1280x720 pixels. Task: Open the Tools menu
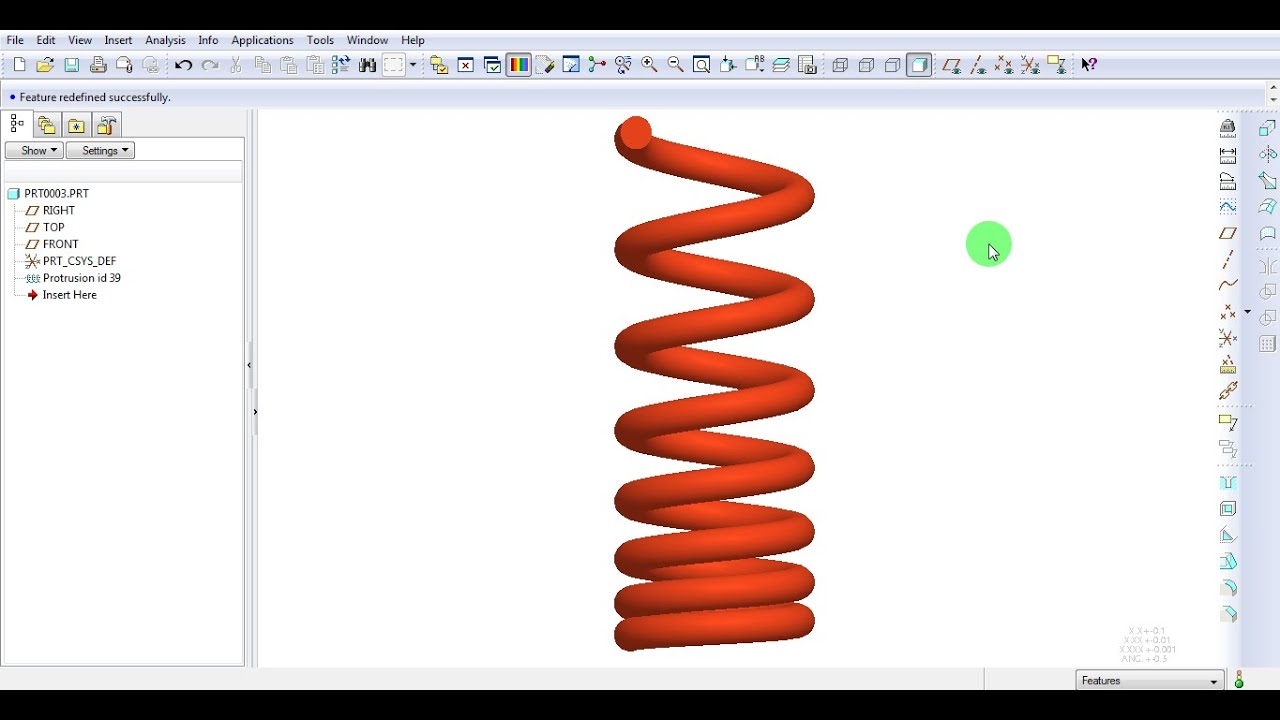[x=320, y=40]
